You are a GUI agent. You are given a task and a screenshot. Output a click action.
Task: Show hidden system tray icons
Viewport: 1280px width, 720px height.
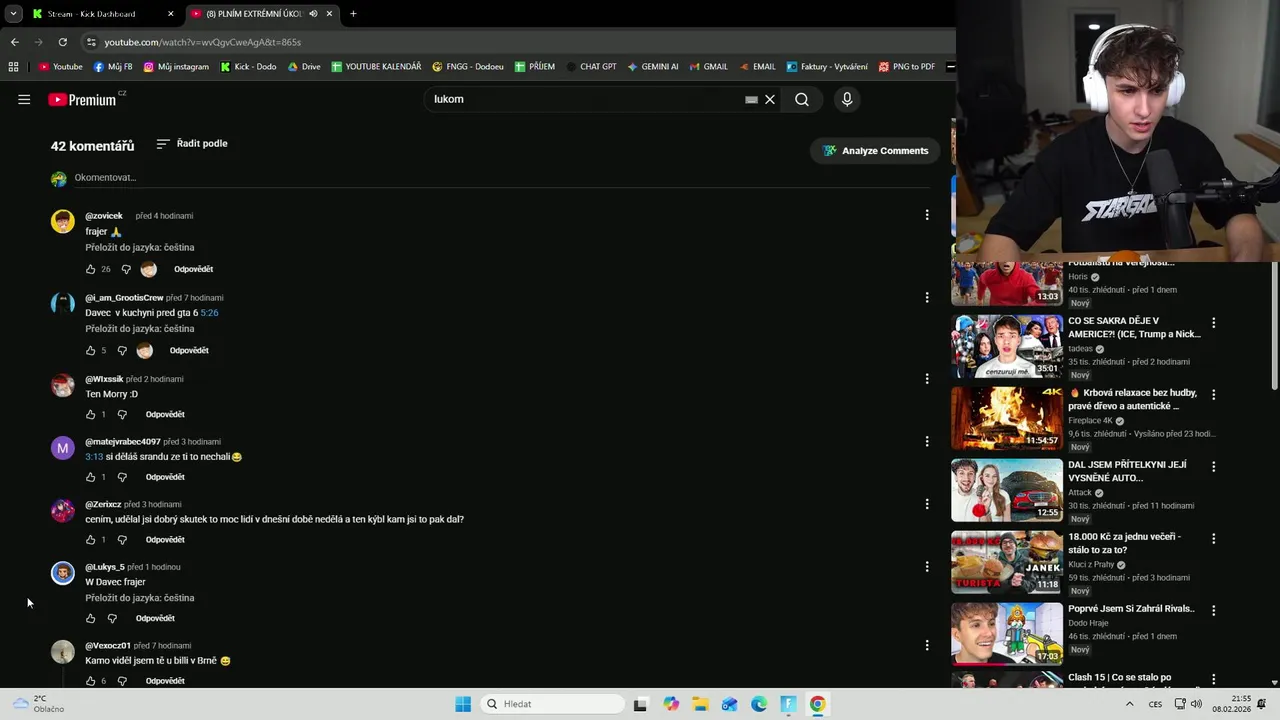click(x=1130, y=704)
